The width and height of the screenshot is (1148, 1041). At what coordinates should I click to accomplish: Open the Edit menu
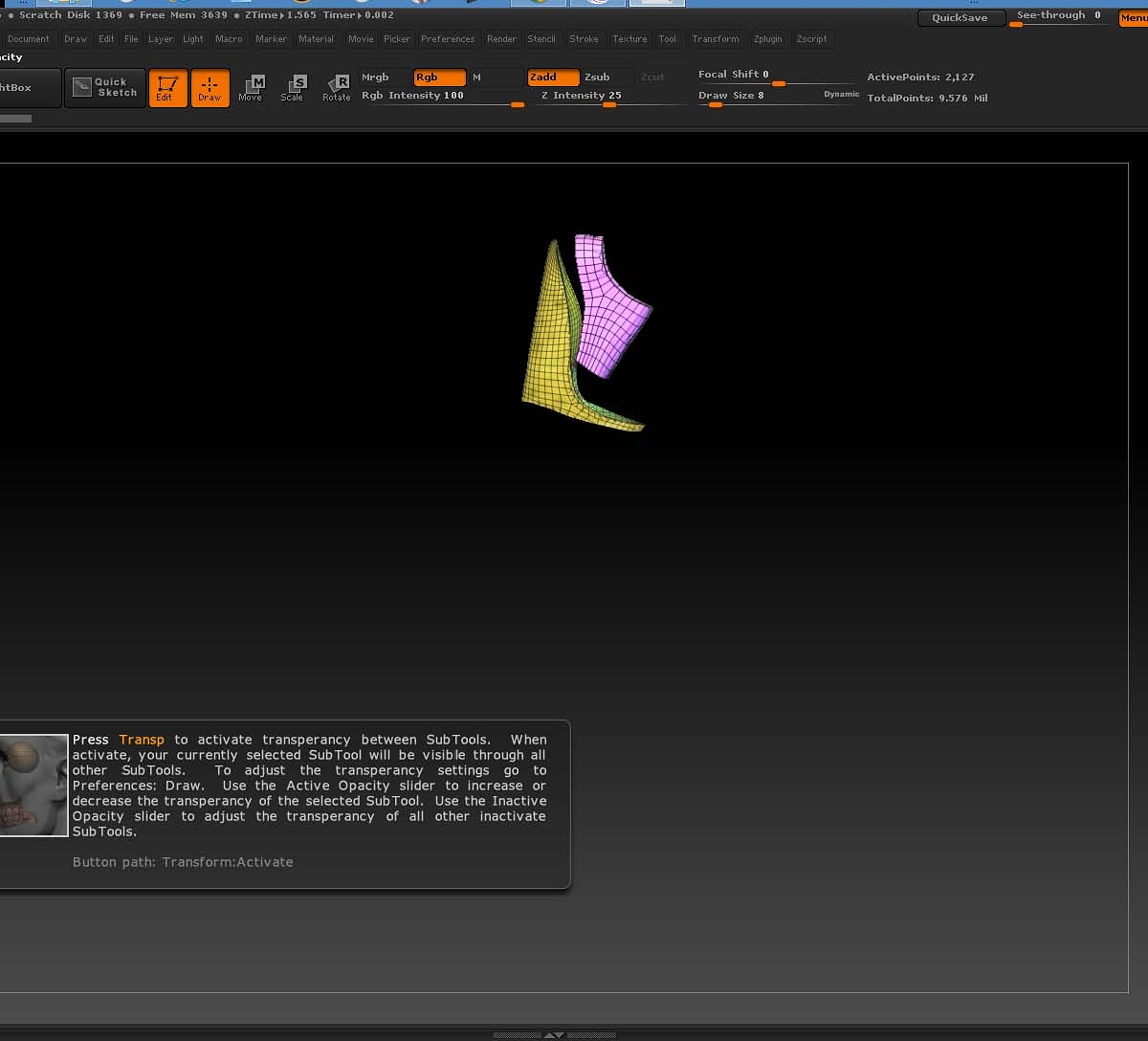click(106, 39)
